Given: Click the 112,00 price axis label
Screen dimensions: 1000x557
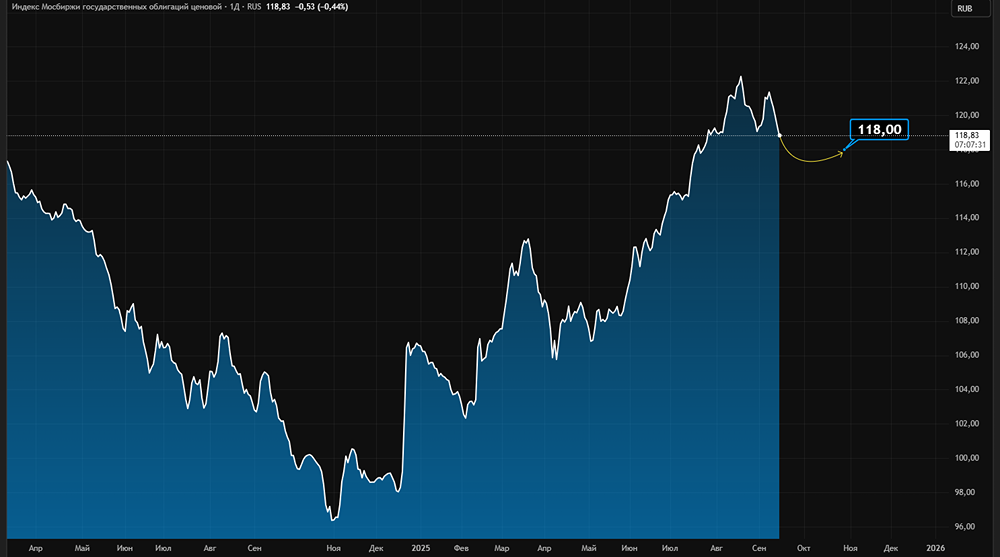Looking at the screenshot, I should point(967,252).
